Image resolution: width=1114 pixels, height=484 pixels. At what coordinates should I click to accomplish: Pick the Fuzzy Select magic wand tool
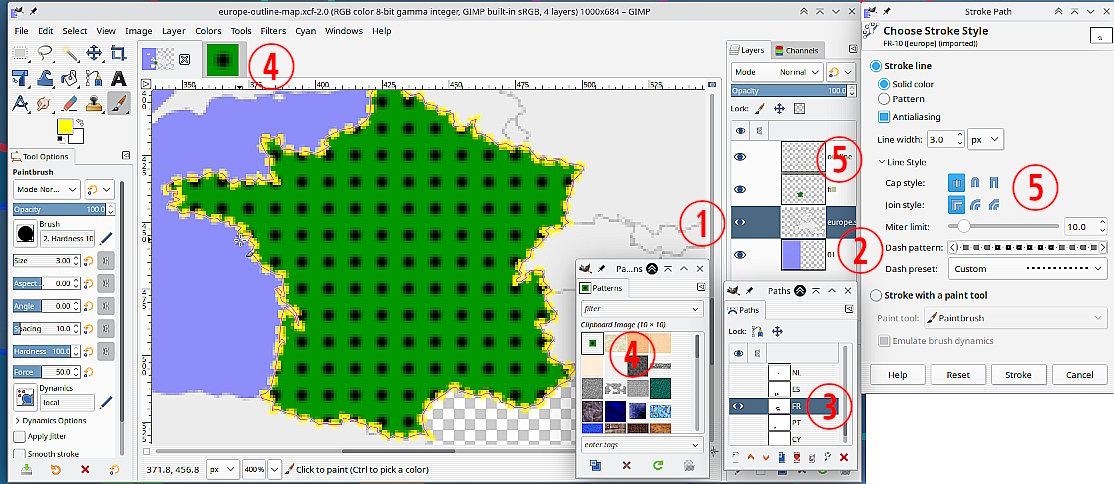coord(69,54)
